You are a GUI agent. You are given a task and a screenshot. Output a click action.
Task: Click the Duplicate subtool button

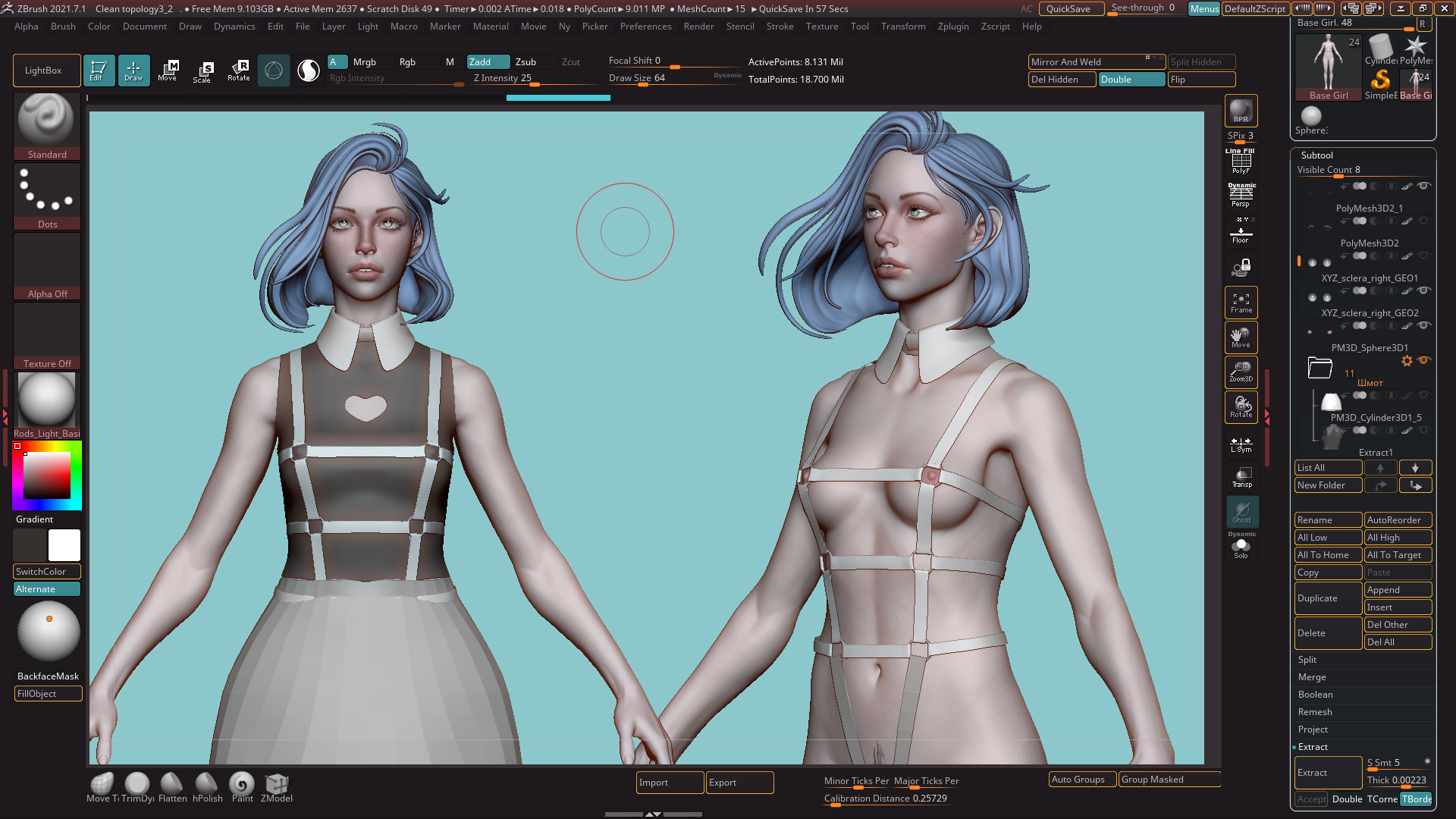[1327, 598]
